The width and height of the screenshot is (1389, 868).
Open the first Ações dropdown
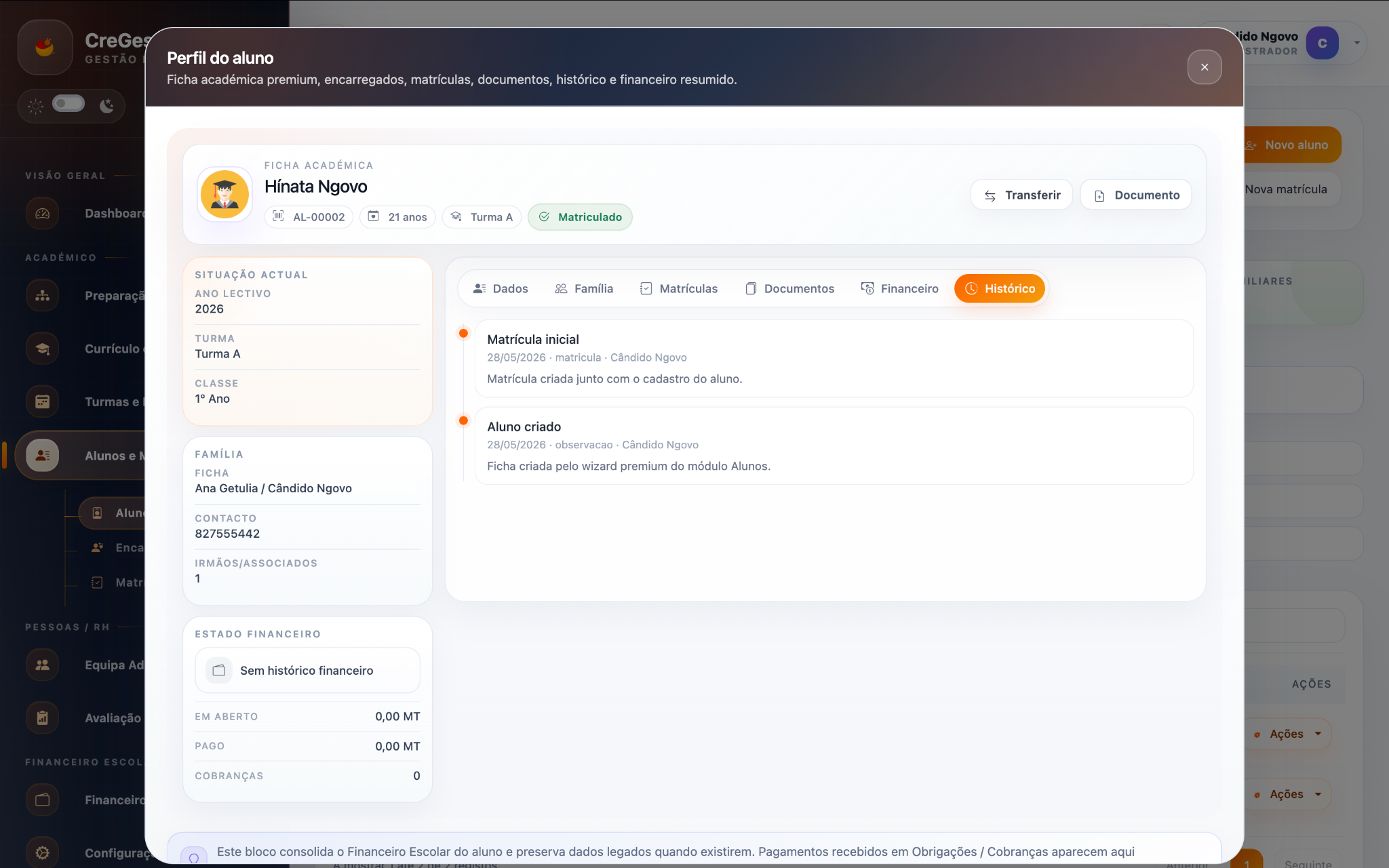coord(1288,734)
